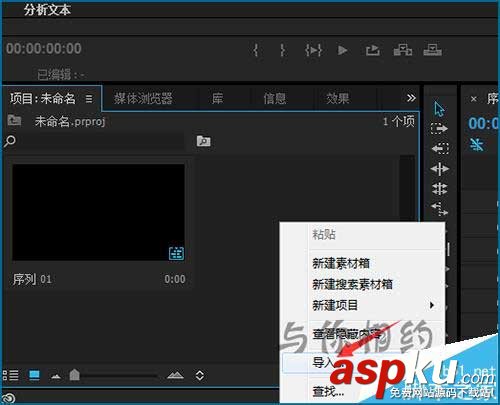Select the 序列 01 thumbnail
Viewport: 500px width, 405px height.
tap(98, 212)
